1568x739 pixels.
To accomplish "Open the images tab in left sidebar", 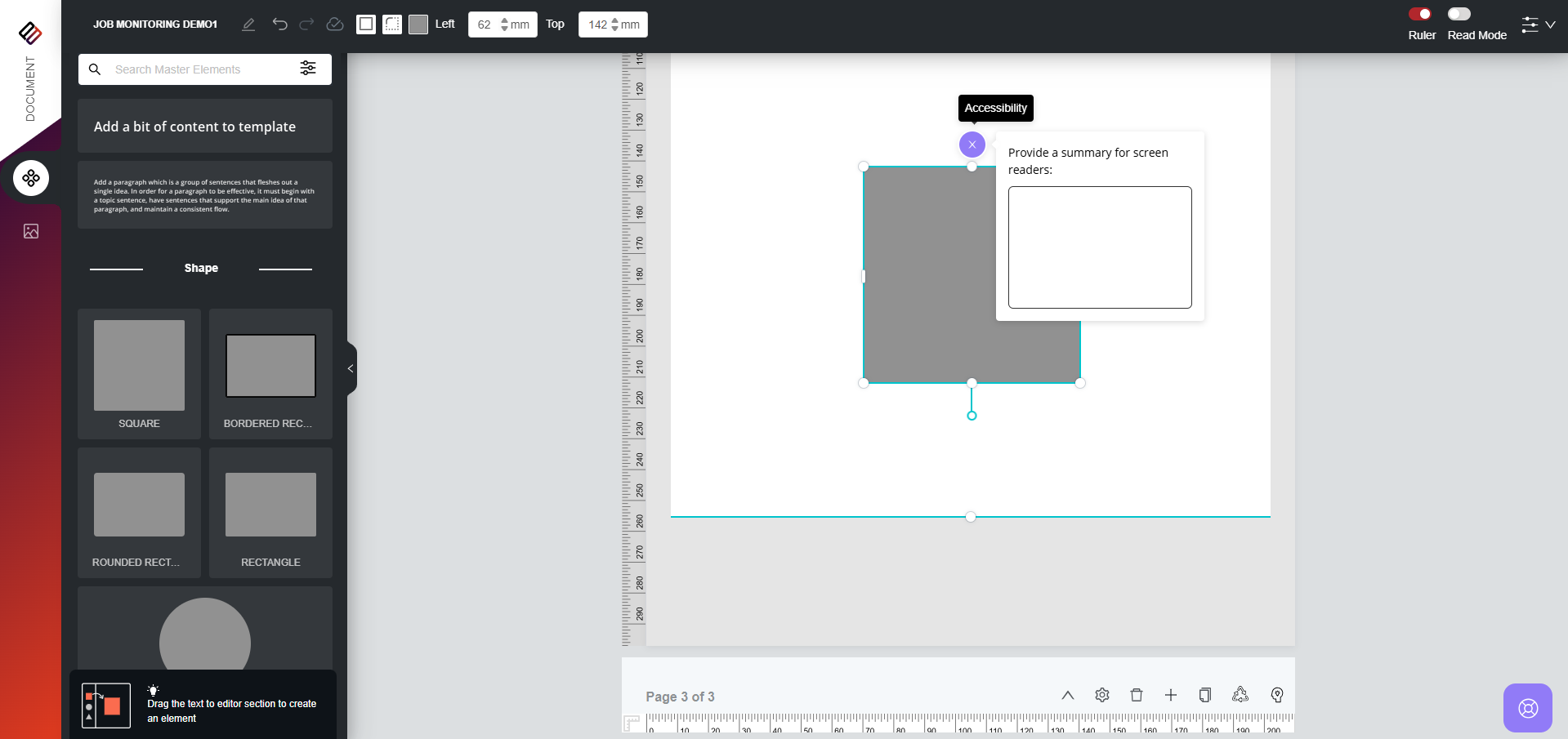I will click(31, 231).
